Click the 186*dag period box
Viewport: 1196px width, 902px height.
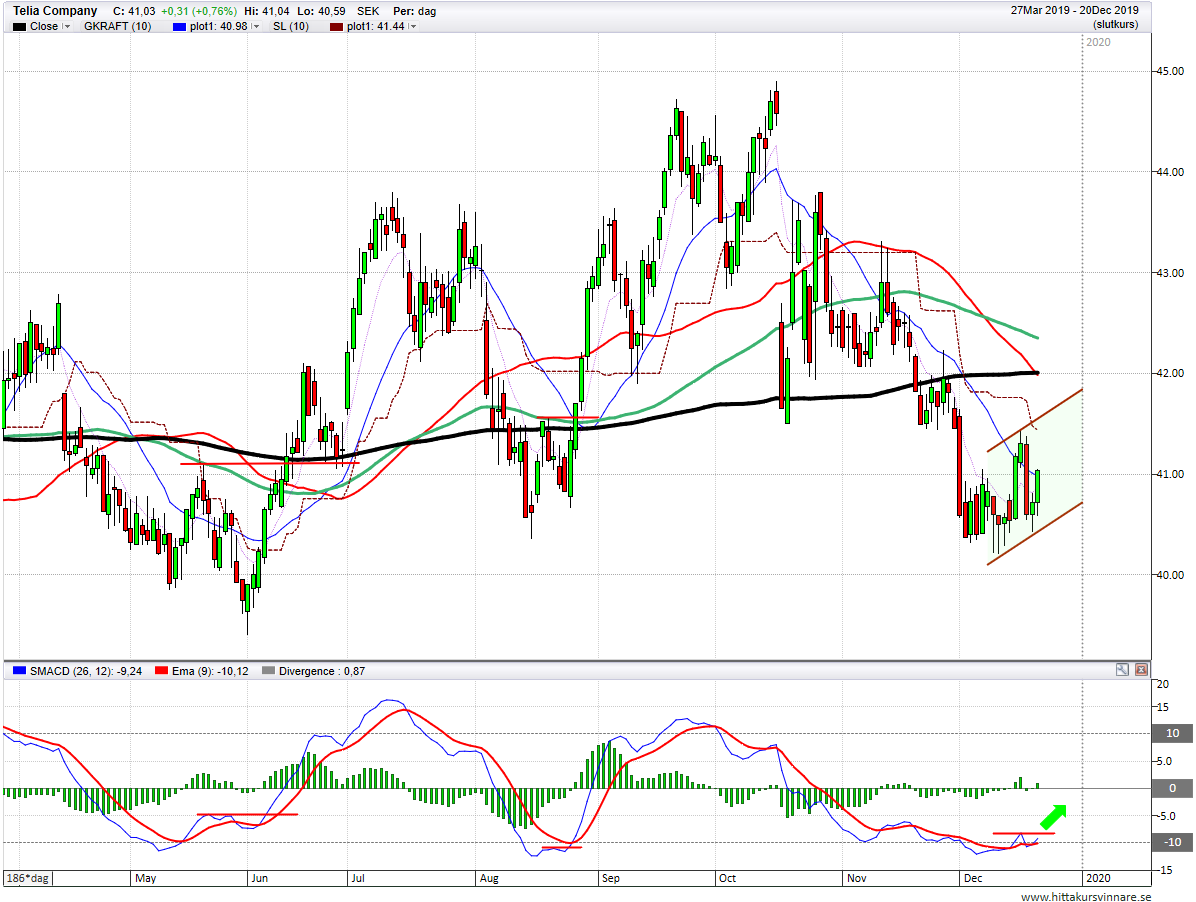27,878
